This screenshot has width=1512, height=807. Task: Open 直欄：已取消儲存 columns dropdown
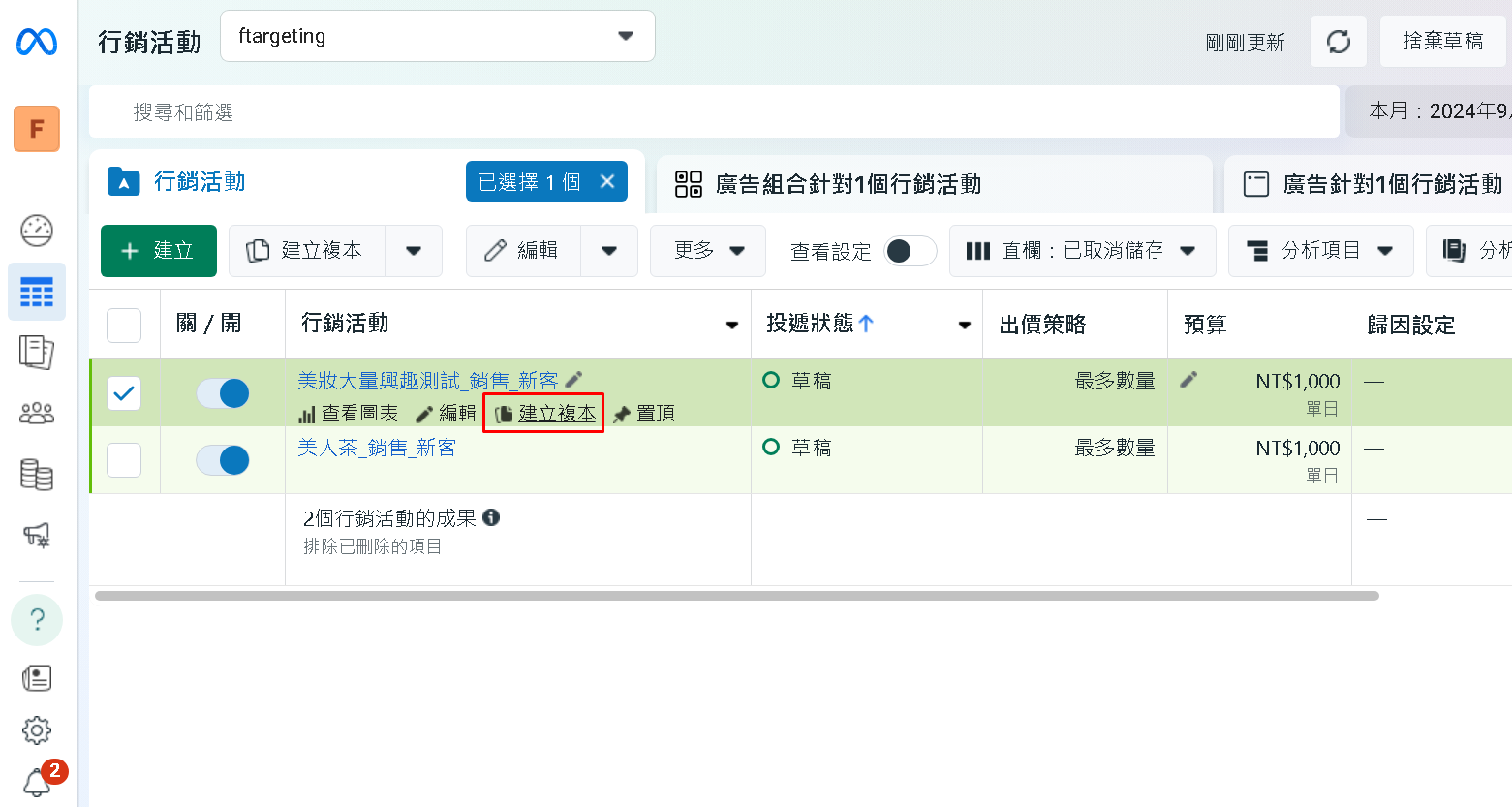point(1083,251)
